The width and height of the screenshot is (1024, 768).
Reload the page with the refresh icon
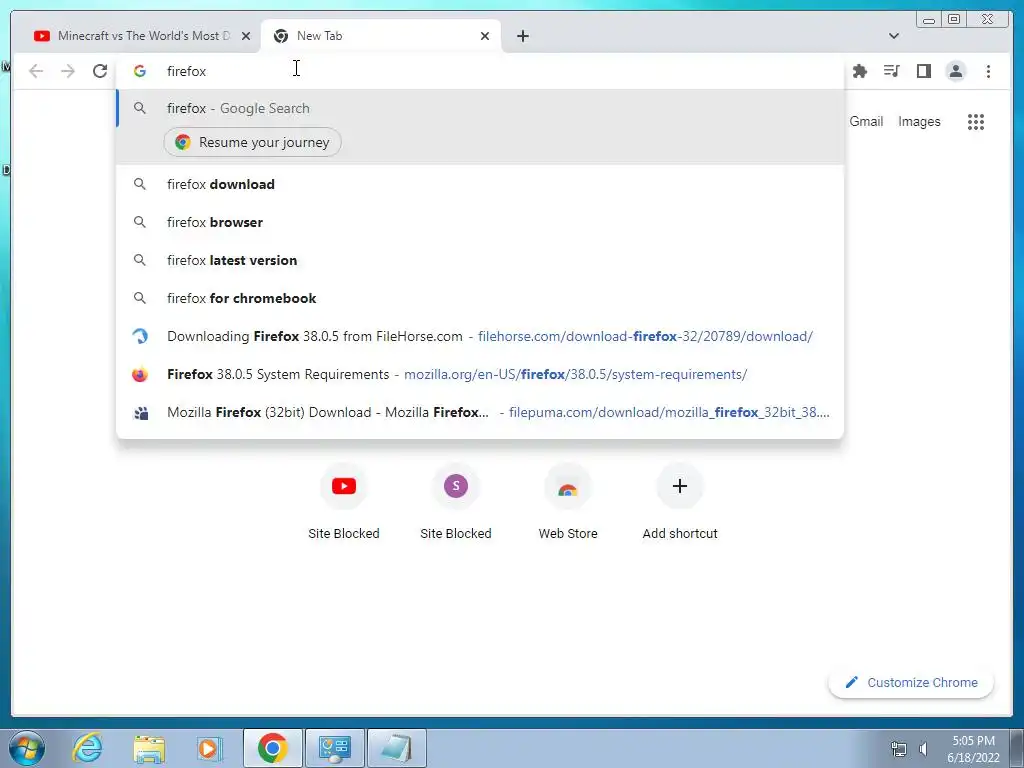tap(100, 71)
